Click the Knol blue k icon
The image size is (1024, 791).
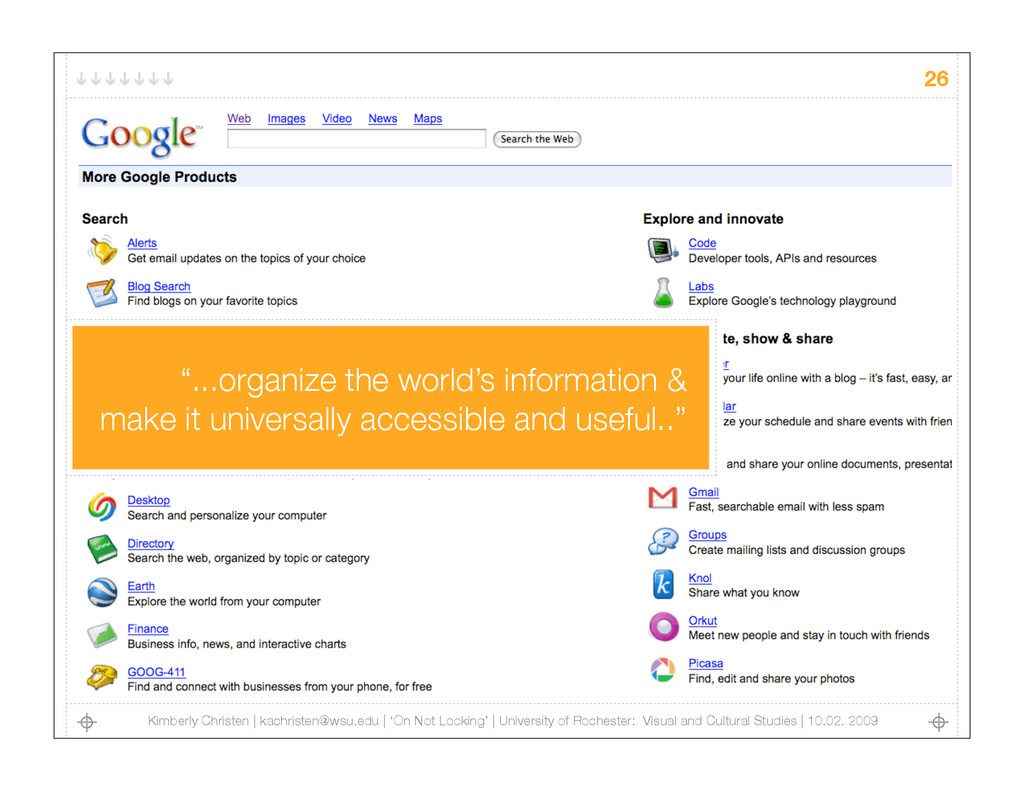(663, 584)
